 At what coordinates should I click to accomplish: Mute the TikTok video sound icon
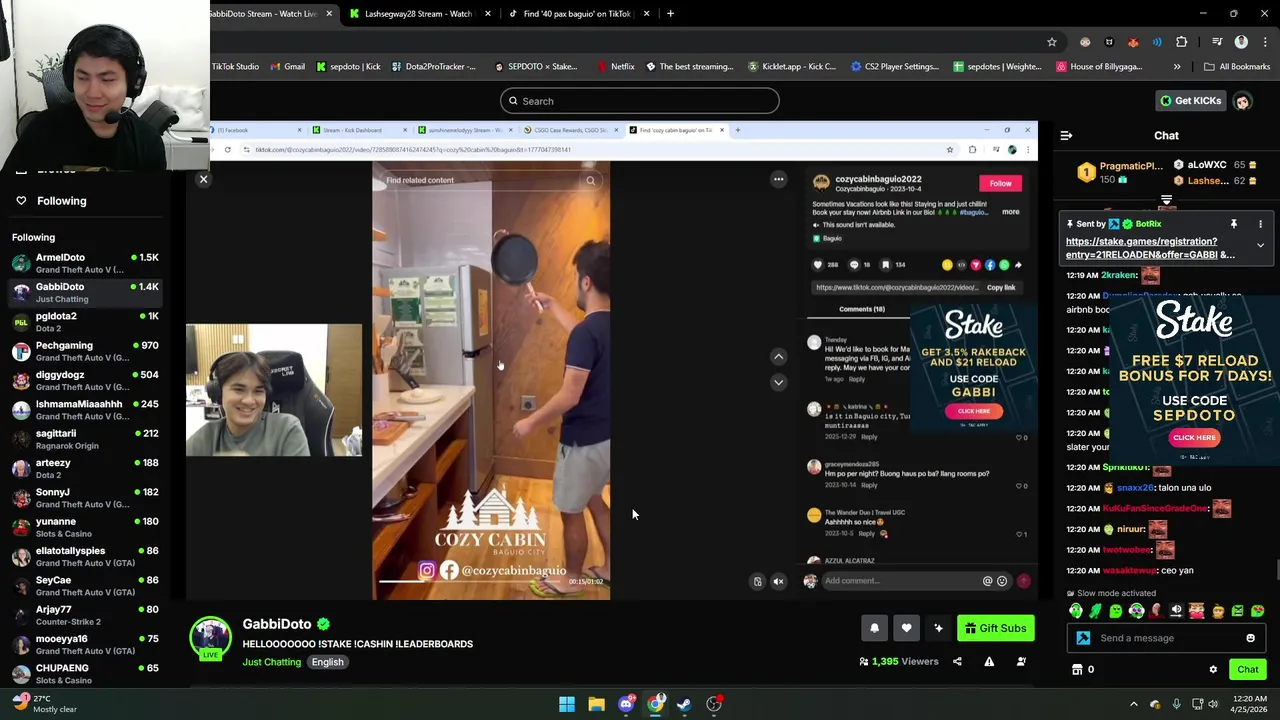coord(778,581)
